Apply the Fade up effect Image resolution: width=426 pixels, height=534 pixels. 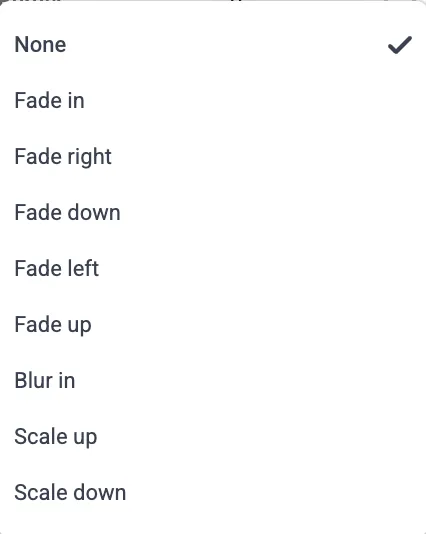pyautogui.click(x=213, y=324)
